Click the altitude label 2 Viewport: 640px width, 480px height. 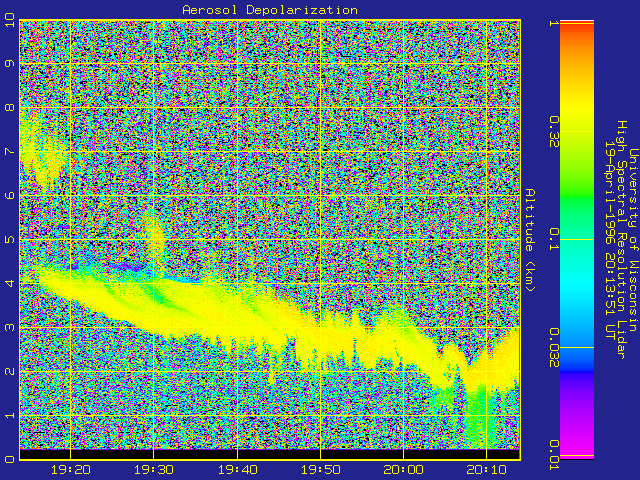pos(9,371)
